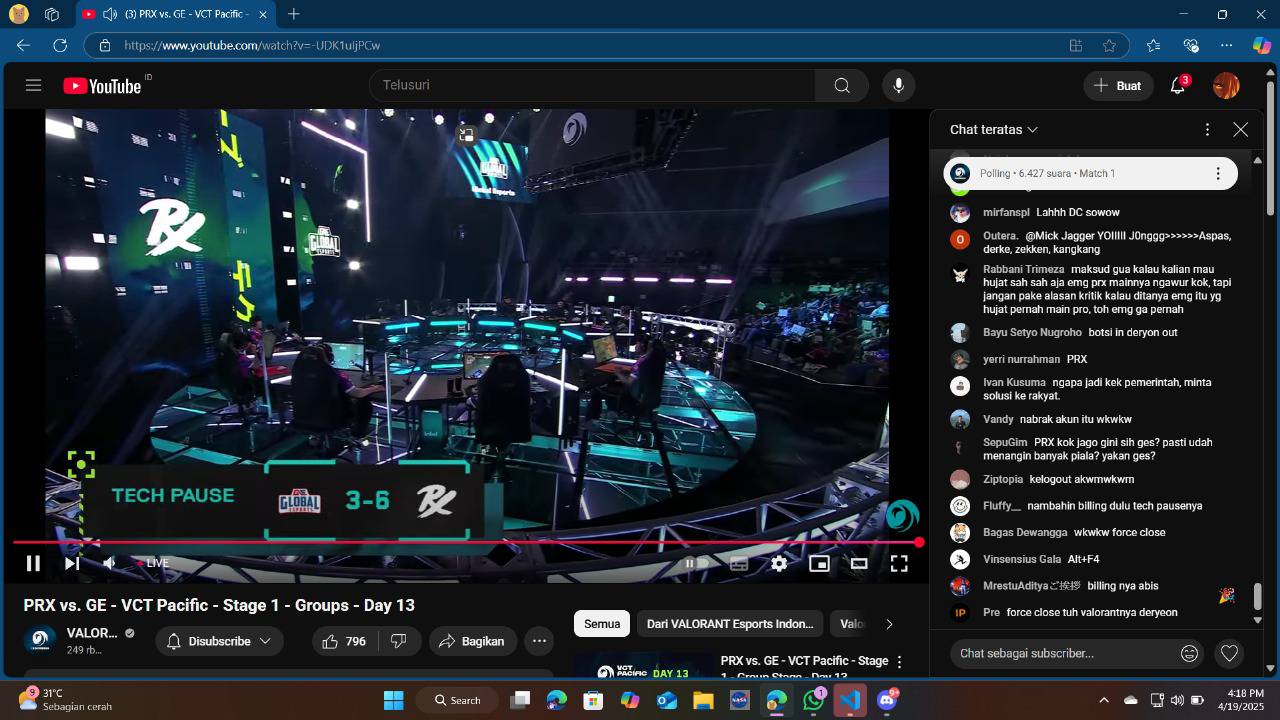This screenshot has width=1280, height=720.
Task: Open video settings gear
Action: pyautogui.click(x=779, y=563)
